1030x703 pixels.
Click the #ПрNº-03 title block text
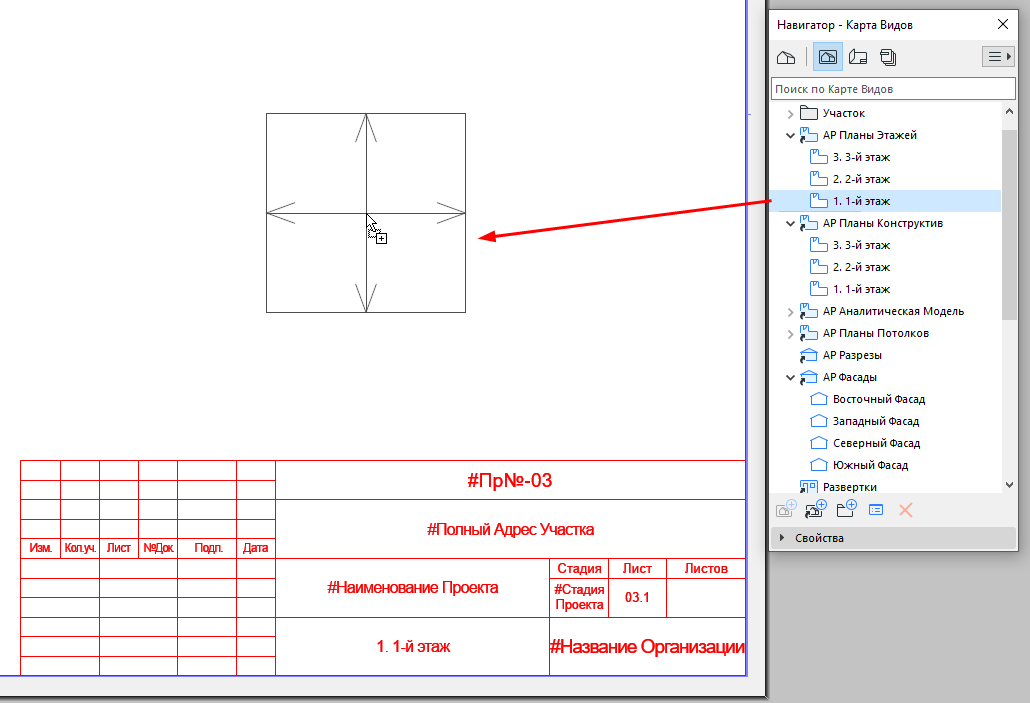510,480
